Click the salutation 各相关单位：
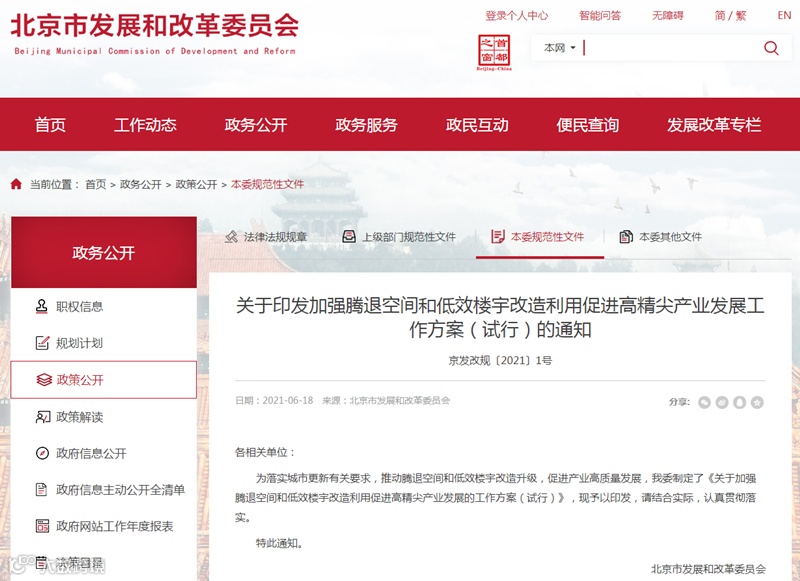The height and width of the screenshot is (581, 800). (265, 452)
